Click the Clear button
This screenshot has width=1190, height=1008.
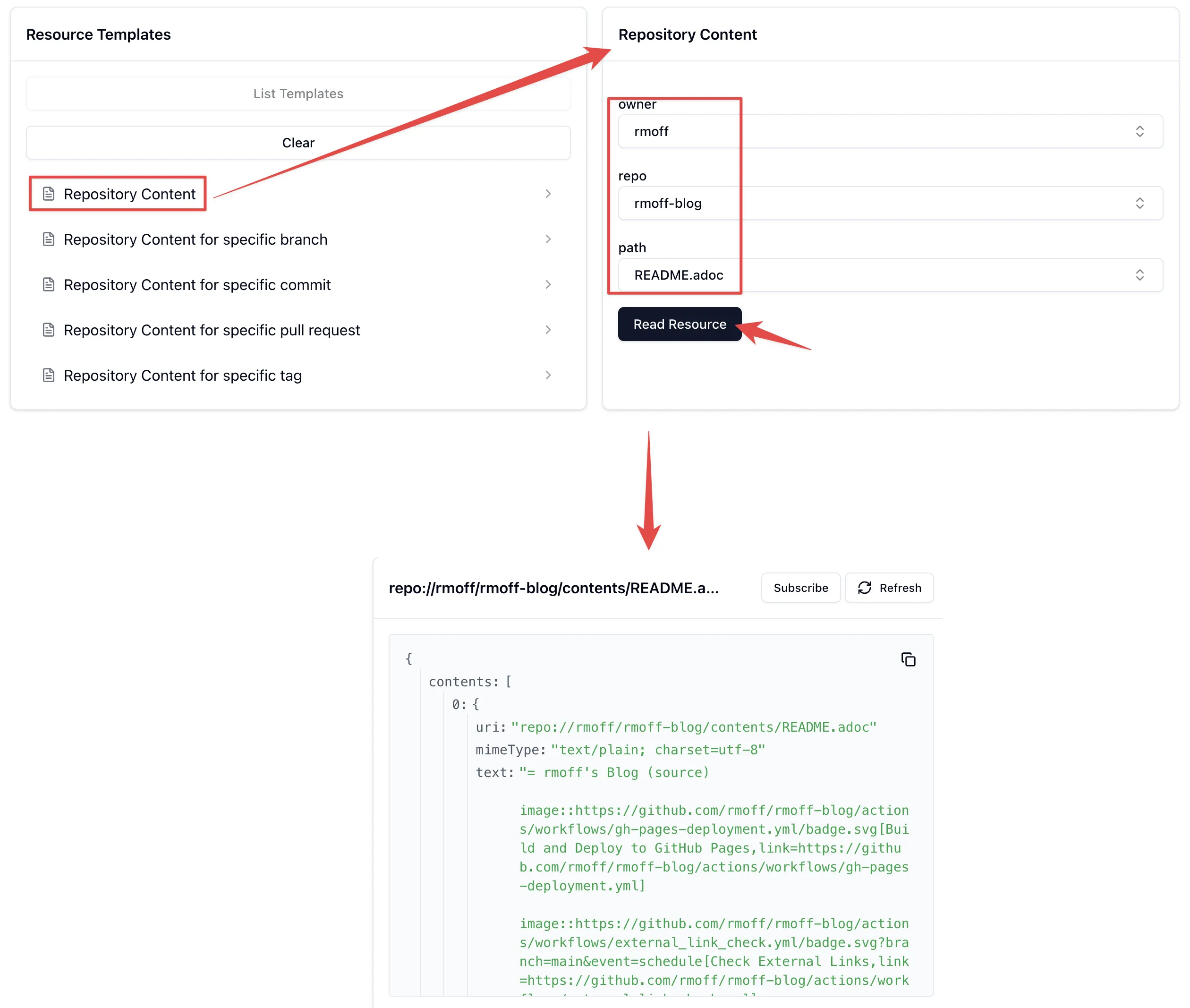[298, 143]
